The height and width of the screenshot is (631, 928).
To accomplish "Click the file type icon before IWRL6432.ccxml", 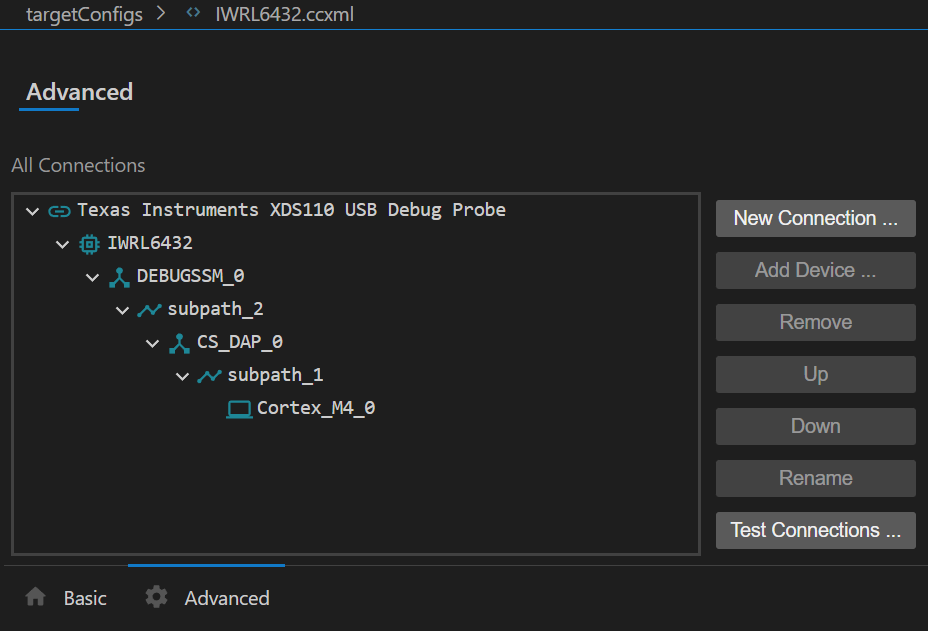I will pos(193,12).
